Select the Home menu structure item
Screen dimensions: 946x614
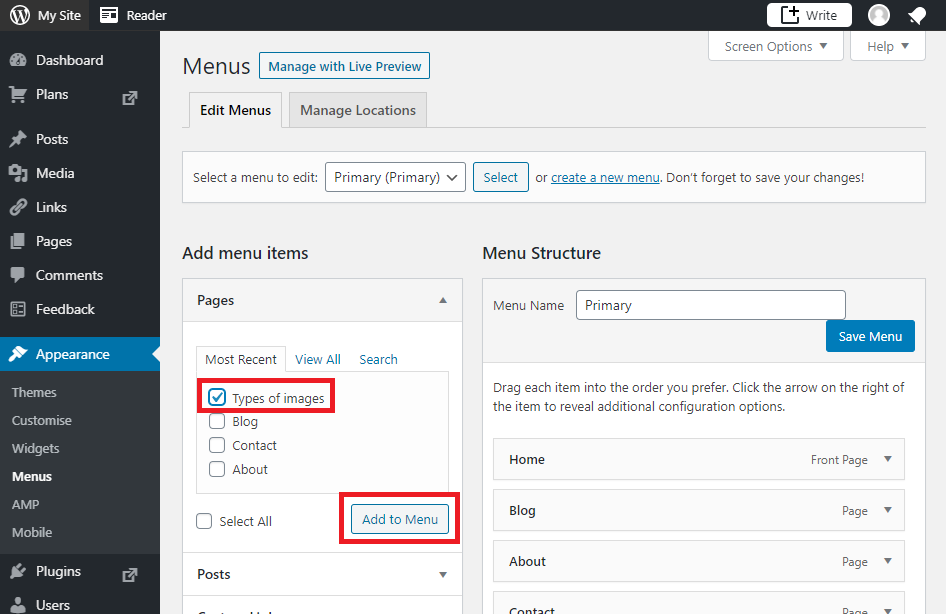tap(699, 460)
